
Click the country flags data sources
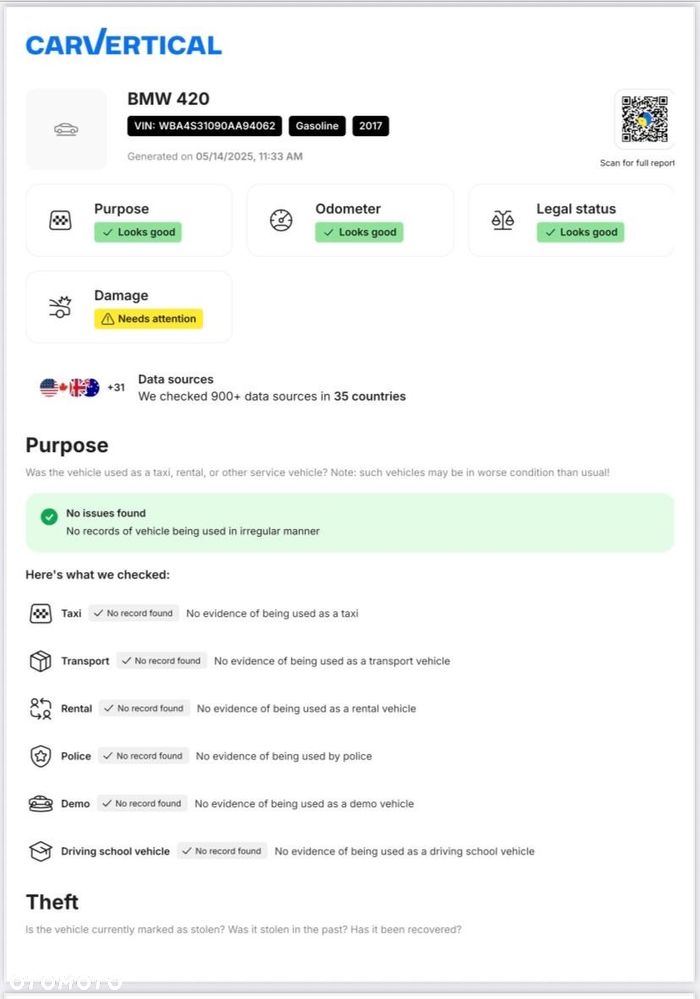pos(70,388)
